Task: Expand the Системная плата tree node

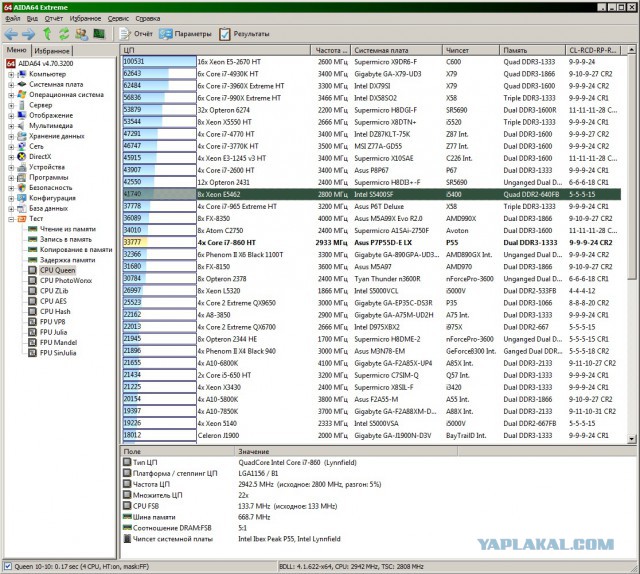Action: 10,85
